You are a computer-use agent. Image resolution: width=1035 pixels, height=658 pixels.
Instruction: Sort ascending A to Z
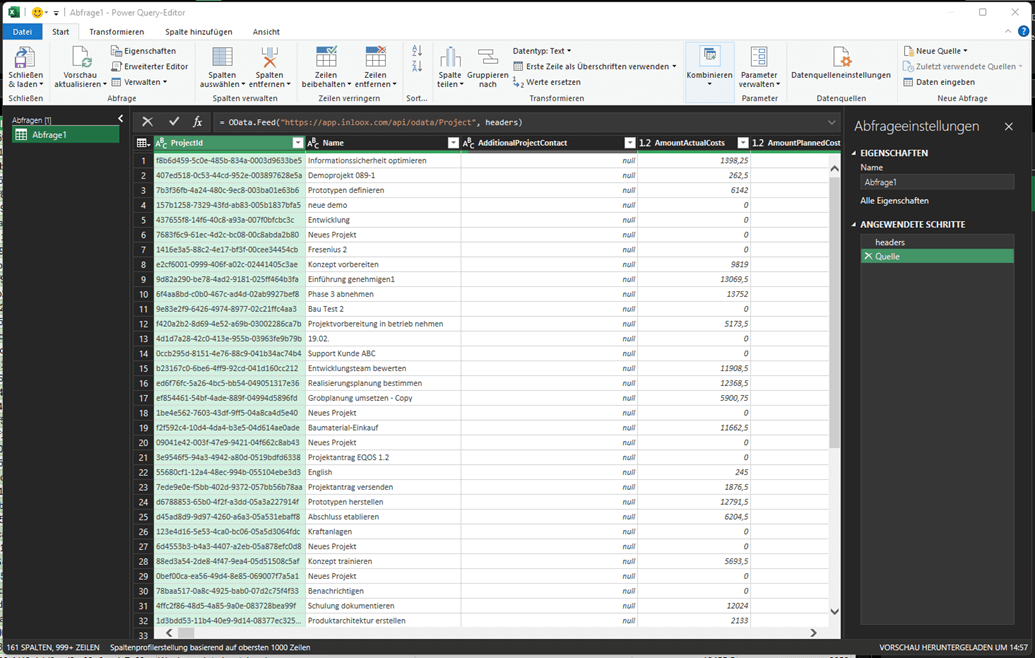pos(417,51)
